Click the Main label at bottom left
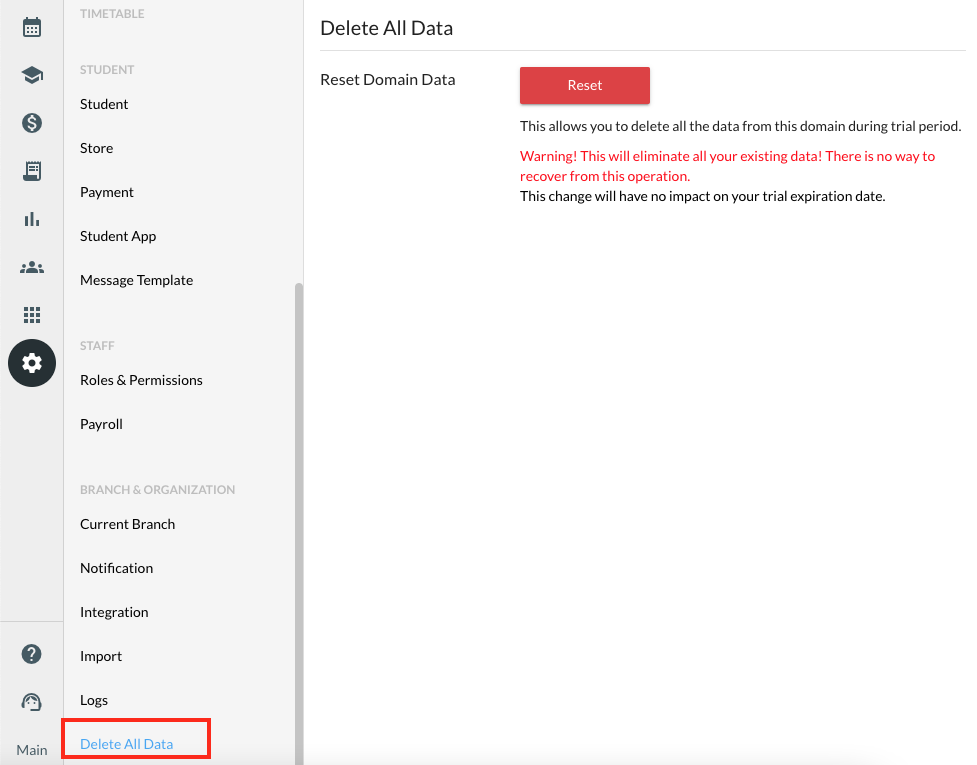 coord(32,750)
